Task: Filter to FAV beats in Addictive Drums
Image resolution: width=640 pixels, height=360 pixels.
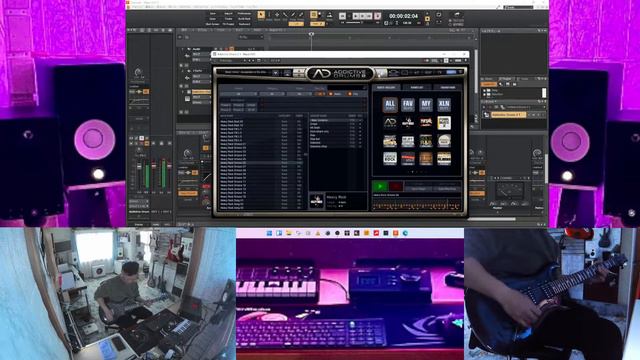Action: [x=408, y=104]
